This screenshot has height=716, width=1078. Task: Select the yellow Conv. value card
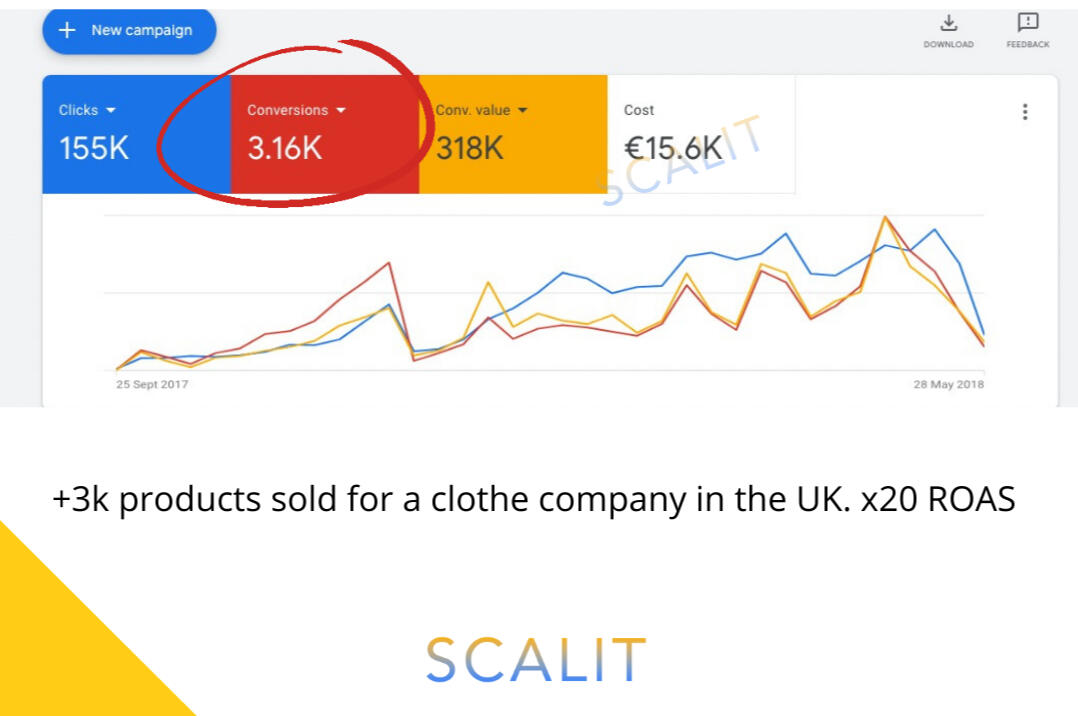pyautogui.click(x=514, y=134)
